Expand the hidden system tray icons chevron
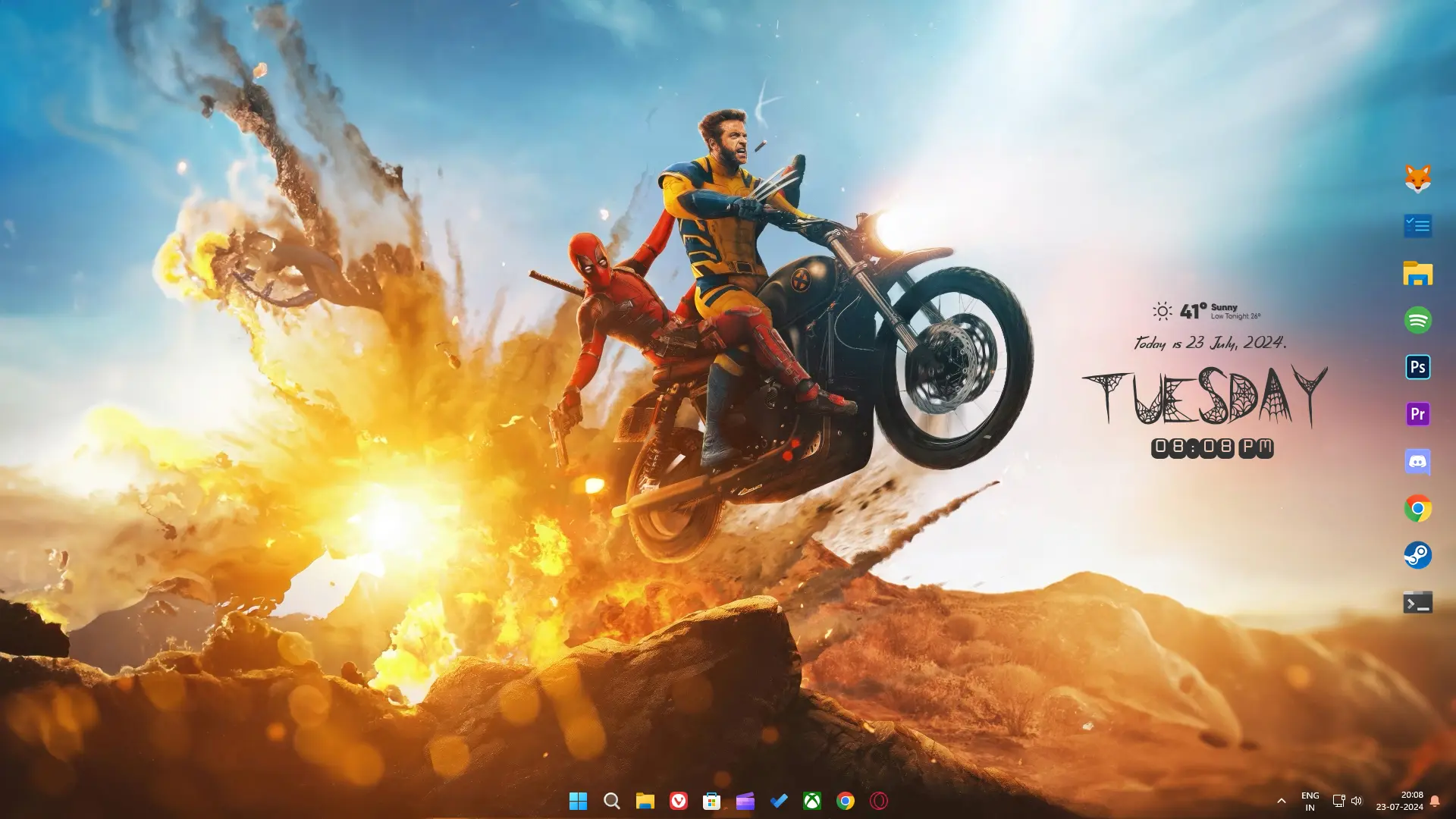 [1282, 801]
